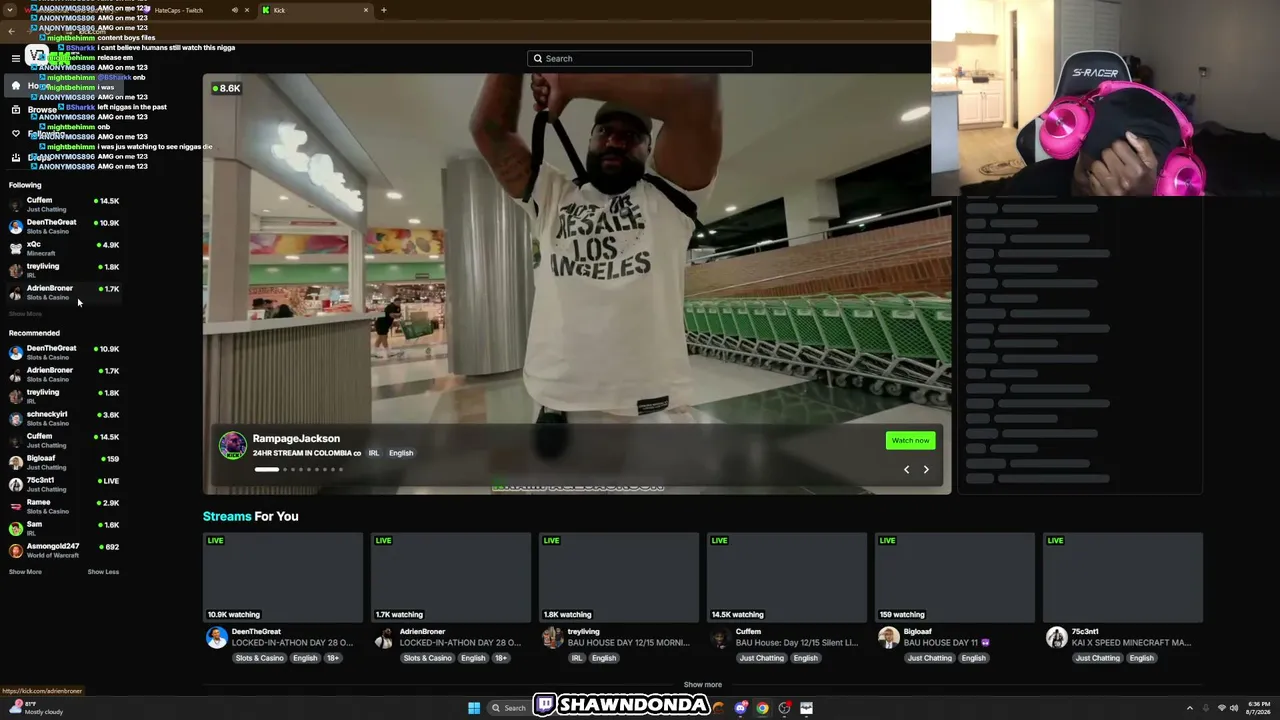This screenshot has height=720, width=1280.
Task: Click the Drops icon in sidebar
Action: point(15,157)
